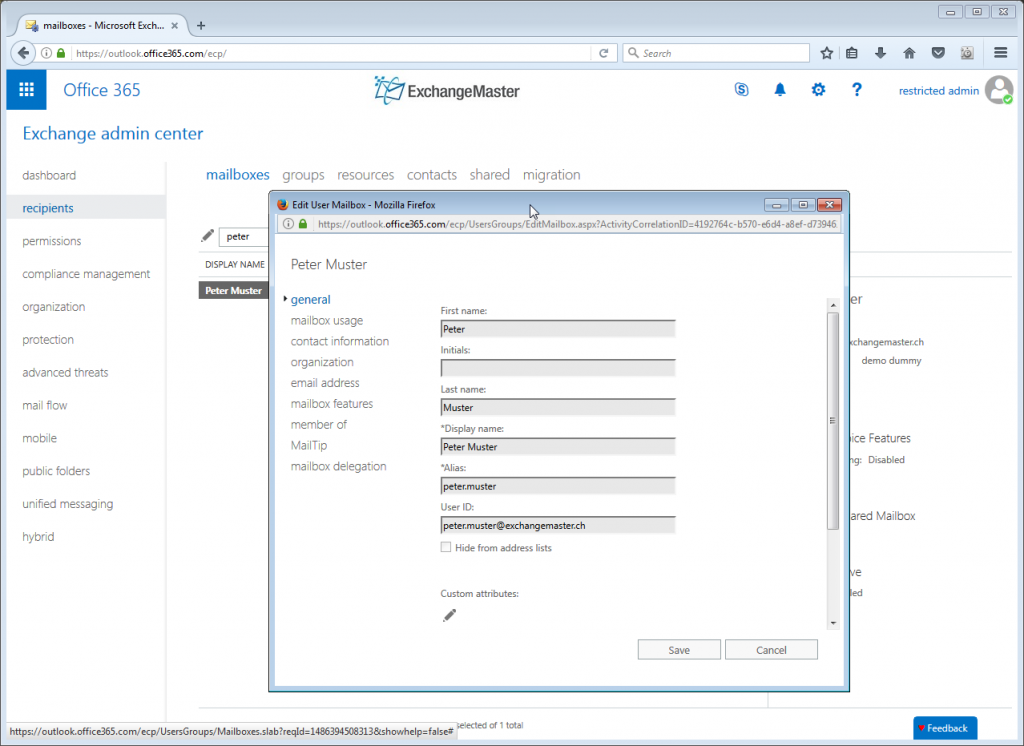The width and height of the screenshot is (1024, 746).
Task: Open mailbox features section
Action: pos(332,404)
